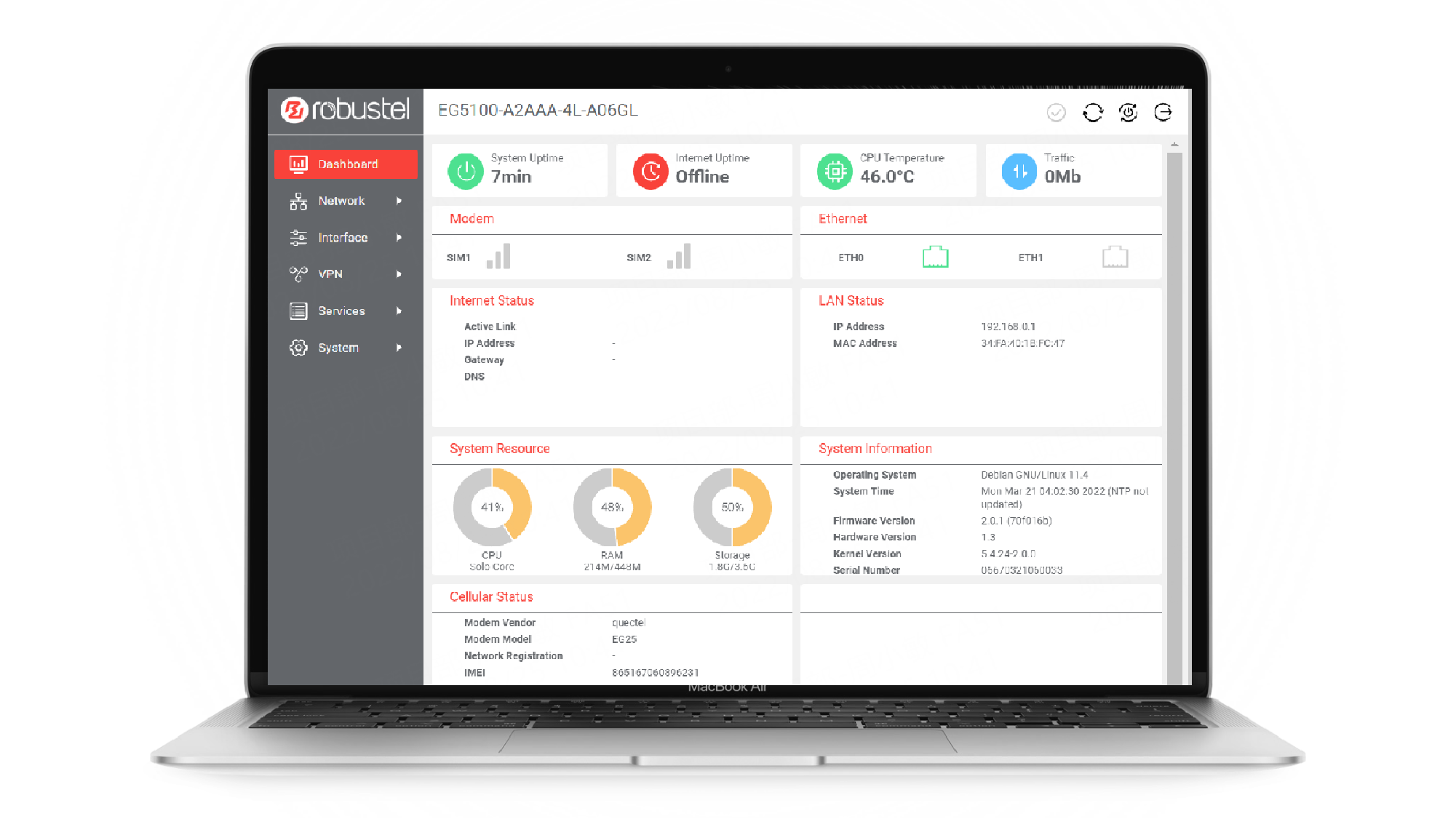Toggle ETH1 Ethernet interface status
Screen dimensions: 1456x819
(x=1113, y=257)
